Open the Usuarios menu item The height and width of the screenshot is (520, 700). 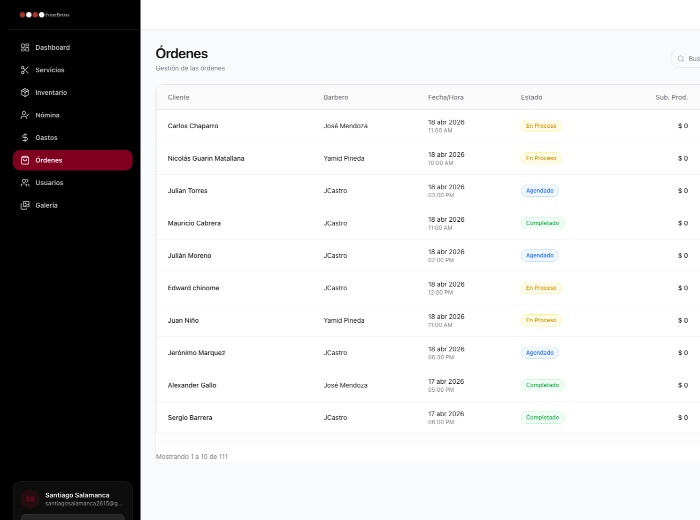pos(49,182)
